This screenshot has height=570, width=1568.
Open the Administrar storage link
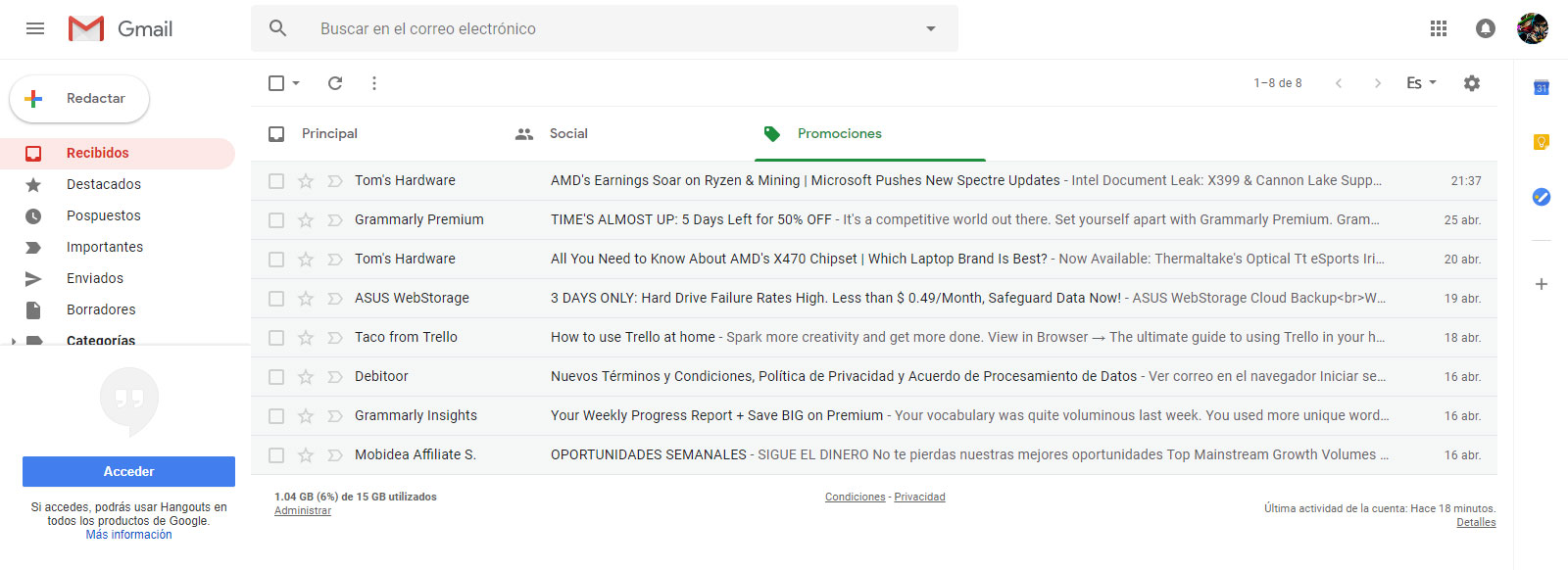tap(303, 510)
